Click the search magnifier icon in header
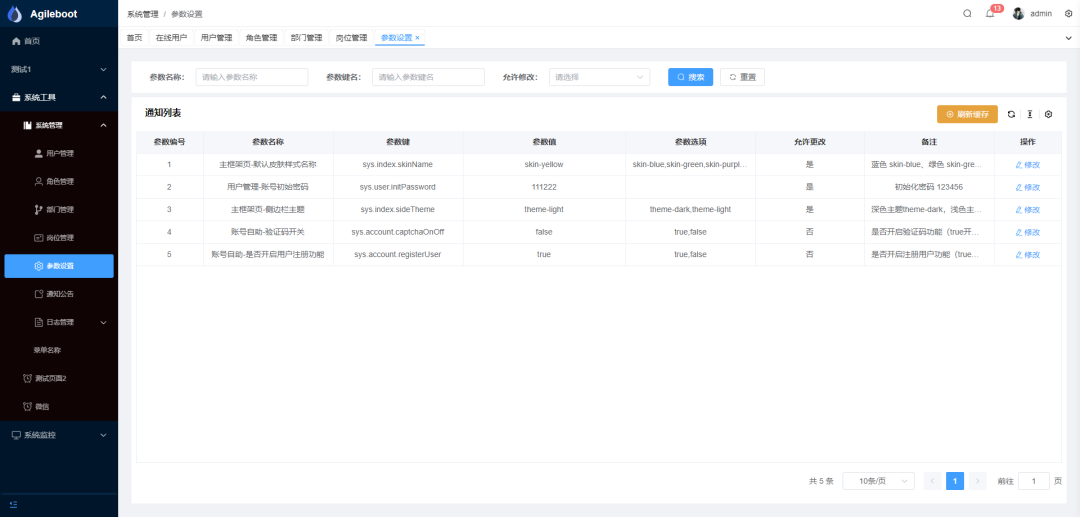The image size is (1080, 517). [967, 14]
